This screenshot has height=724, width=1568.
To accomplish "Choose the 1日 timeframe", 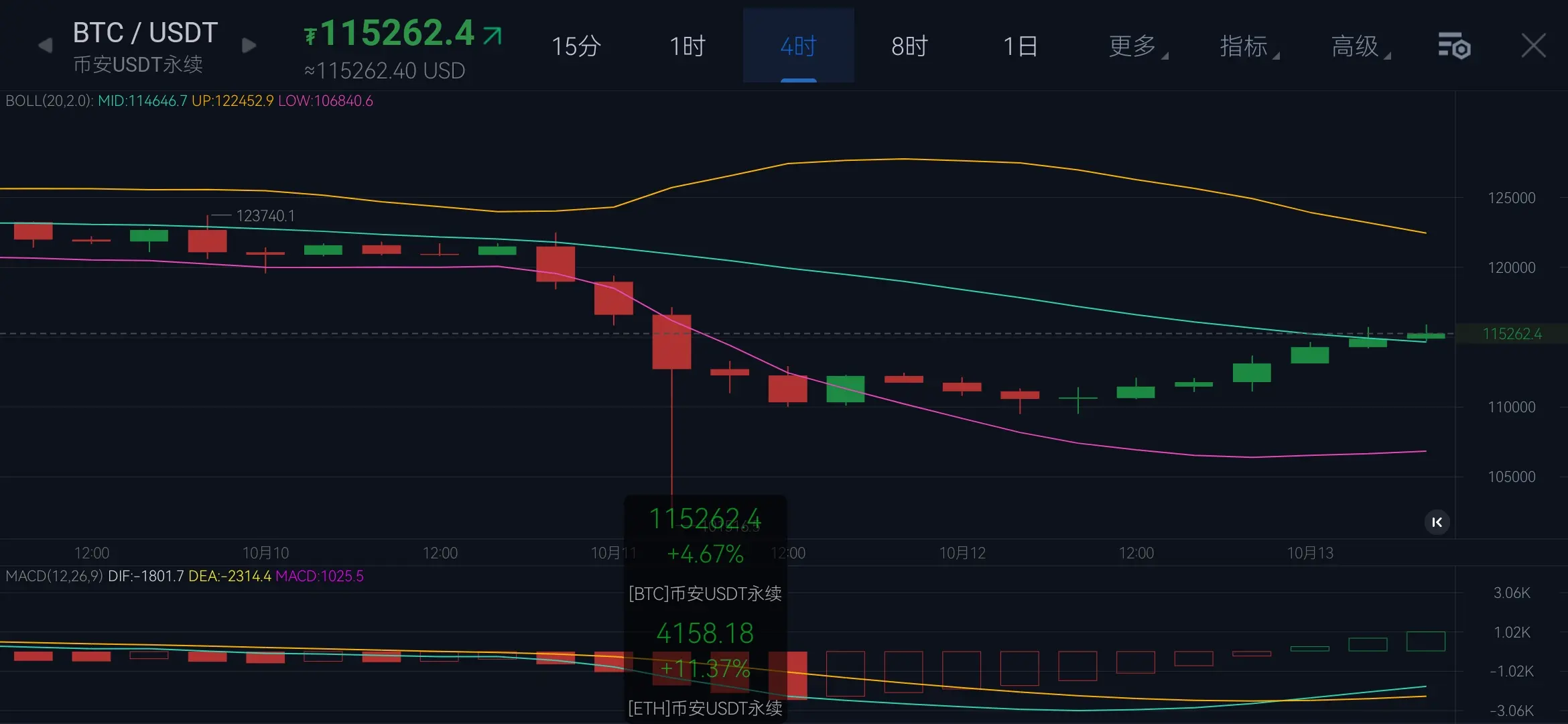I will 1021,46.
